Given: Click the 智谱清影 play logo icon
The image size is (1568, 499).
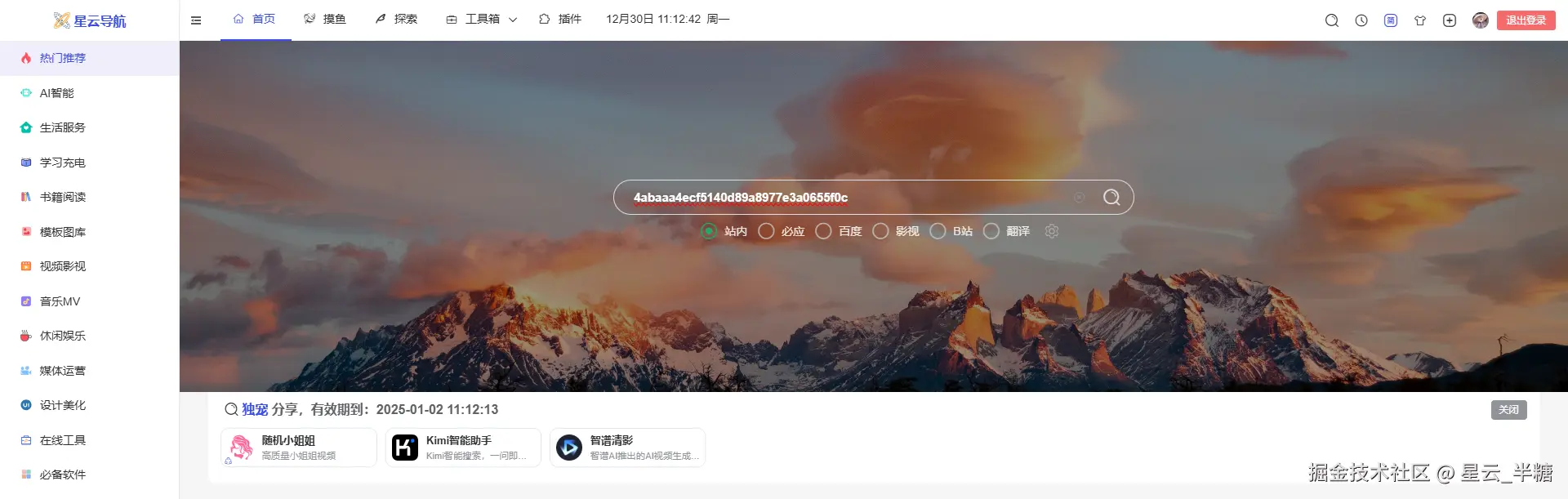Looking at the screenshot, I should click(569, 448).
